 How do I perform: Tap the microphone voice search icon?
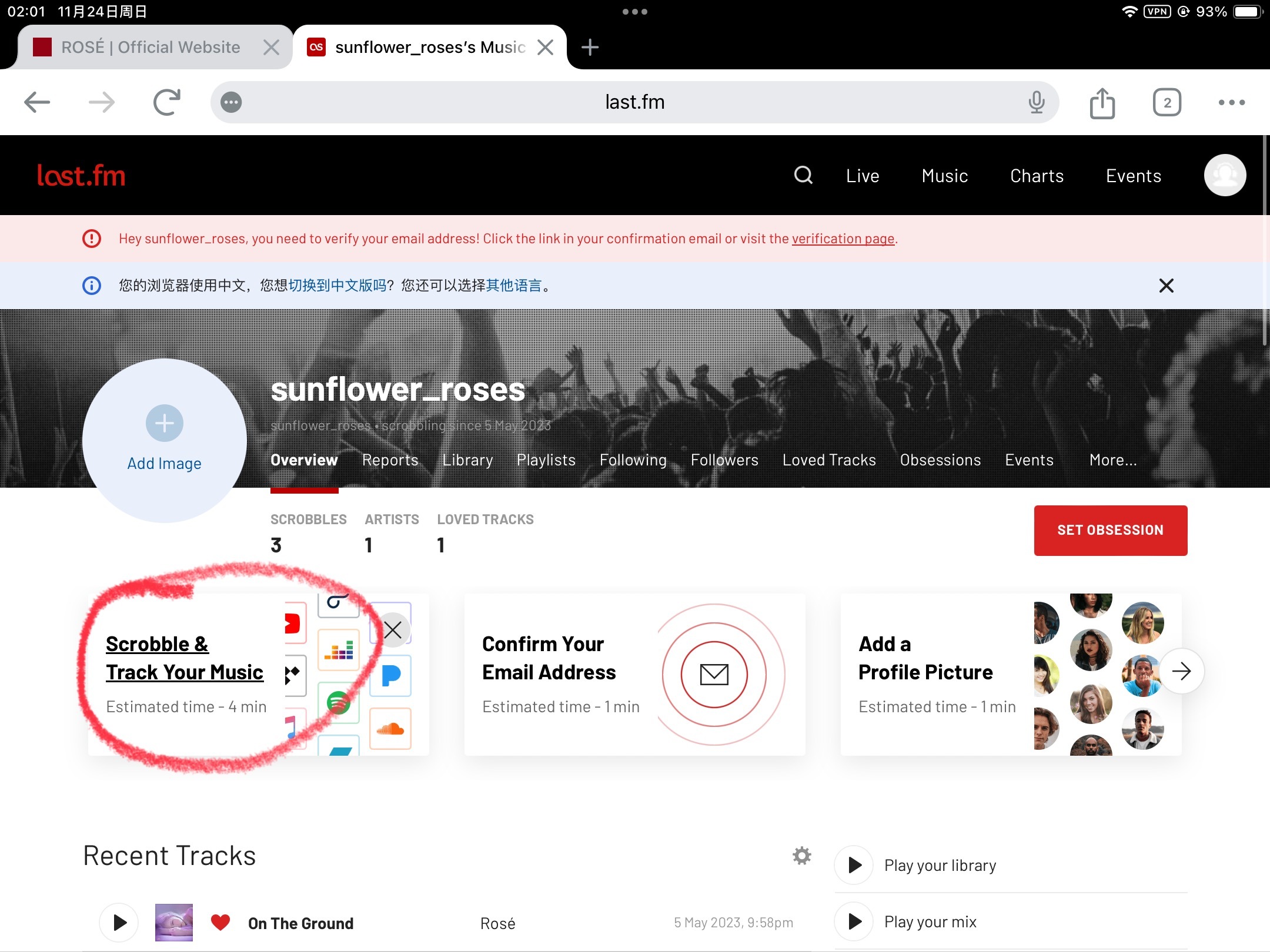(1037, 102)
